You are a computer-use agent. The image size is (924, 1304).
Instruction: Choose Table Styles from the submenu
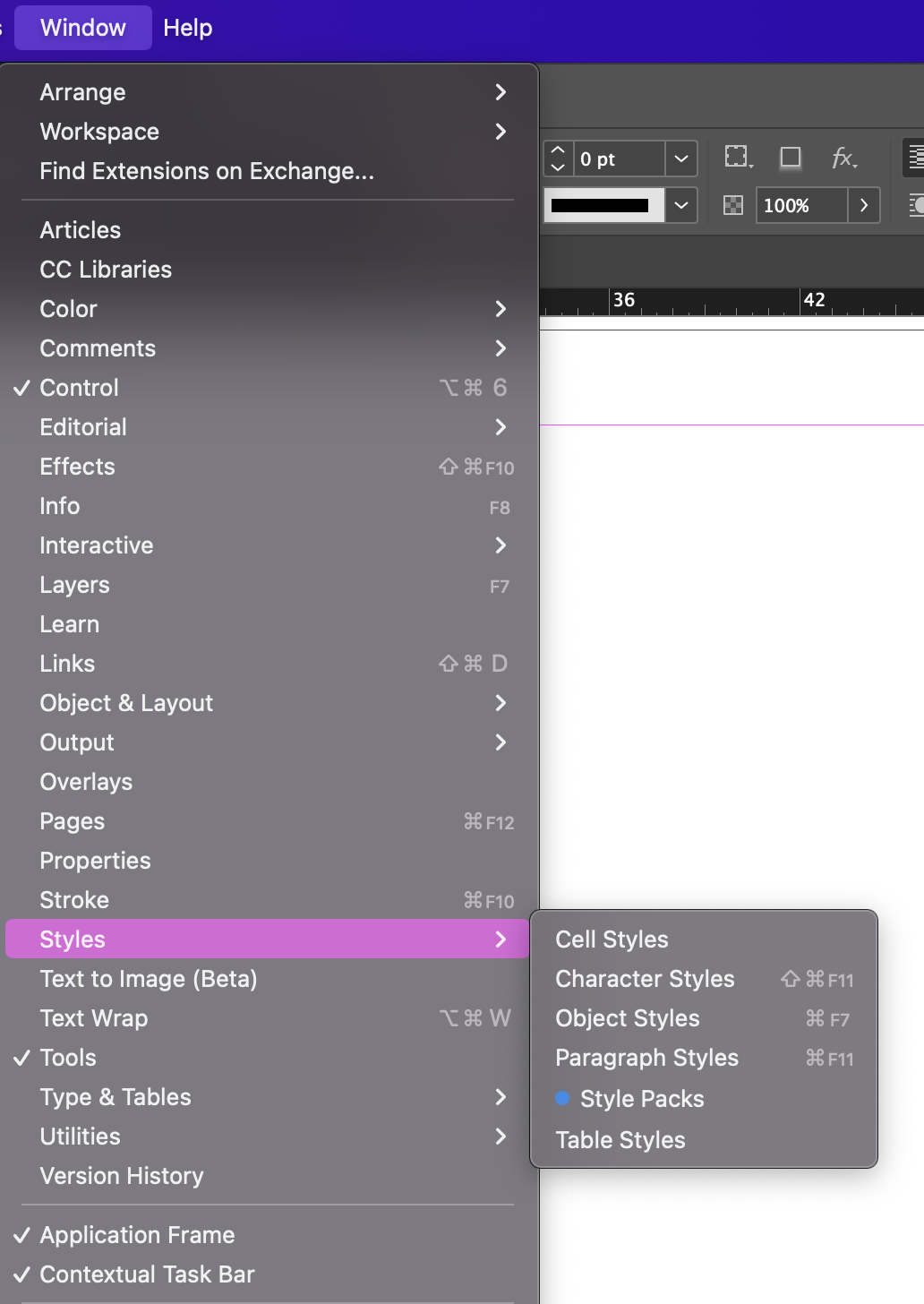click(704, 1140)
